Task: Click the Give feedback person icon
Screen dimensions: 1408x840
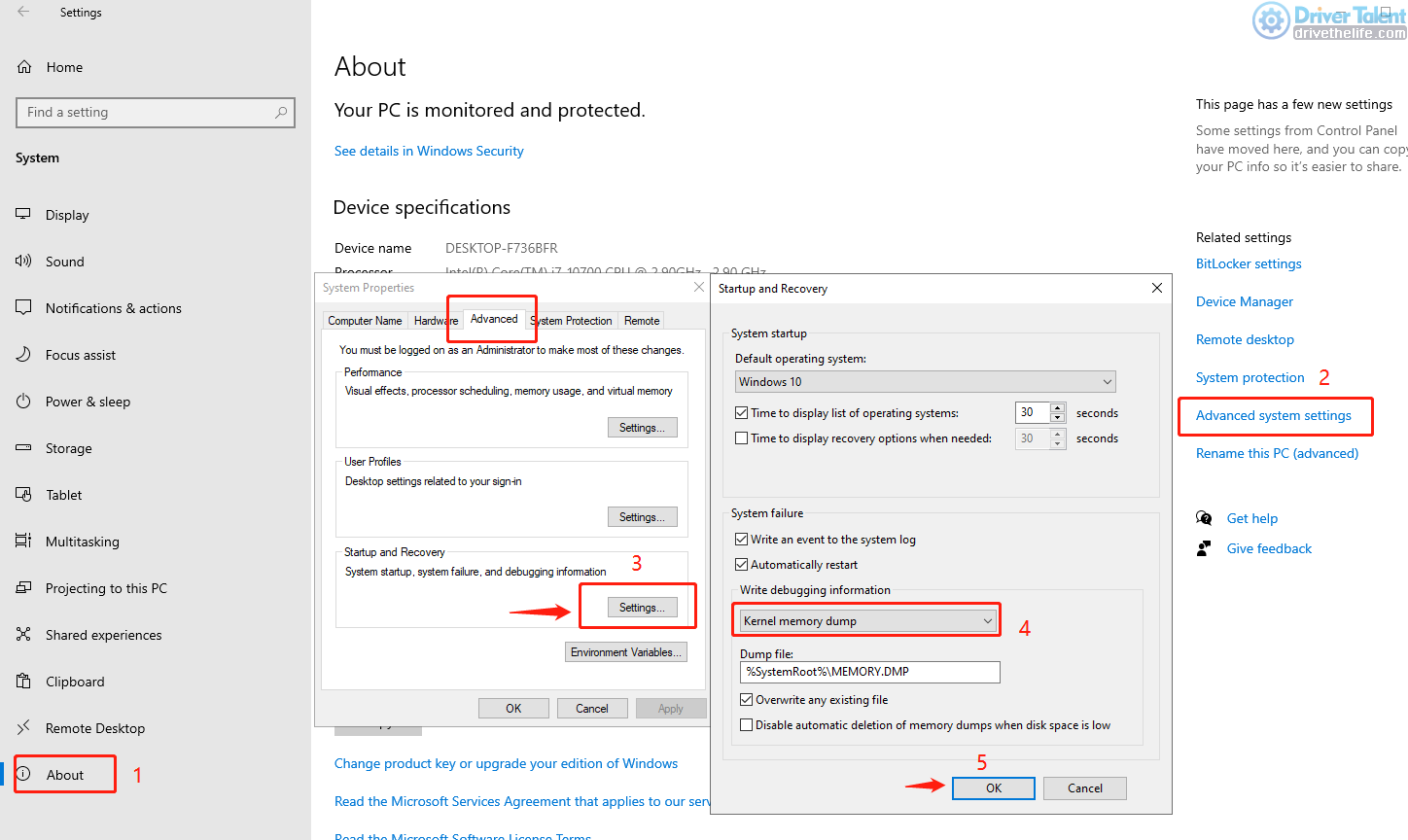Action: click(1204, 548)
